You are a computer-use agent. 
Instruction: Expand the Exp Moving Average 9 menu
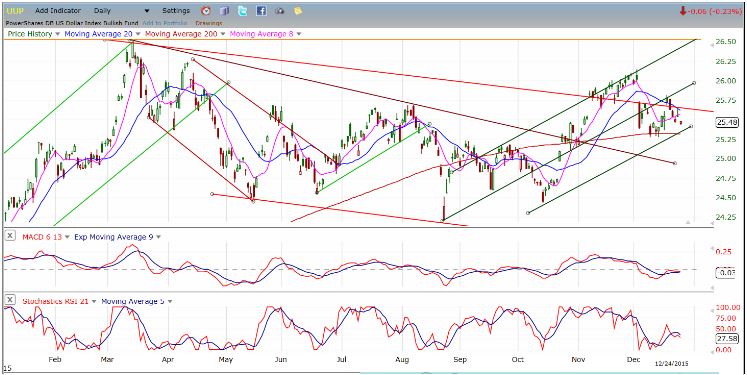pos(159,237)
